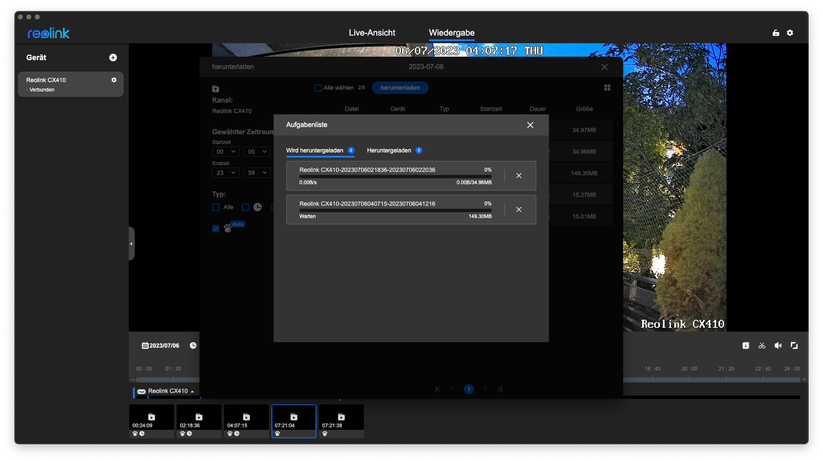Image resolution: width=823 pixels, height=462 pixels.
Task: Toggle the timer recording type checkbox
Action: click(245, 207)
